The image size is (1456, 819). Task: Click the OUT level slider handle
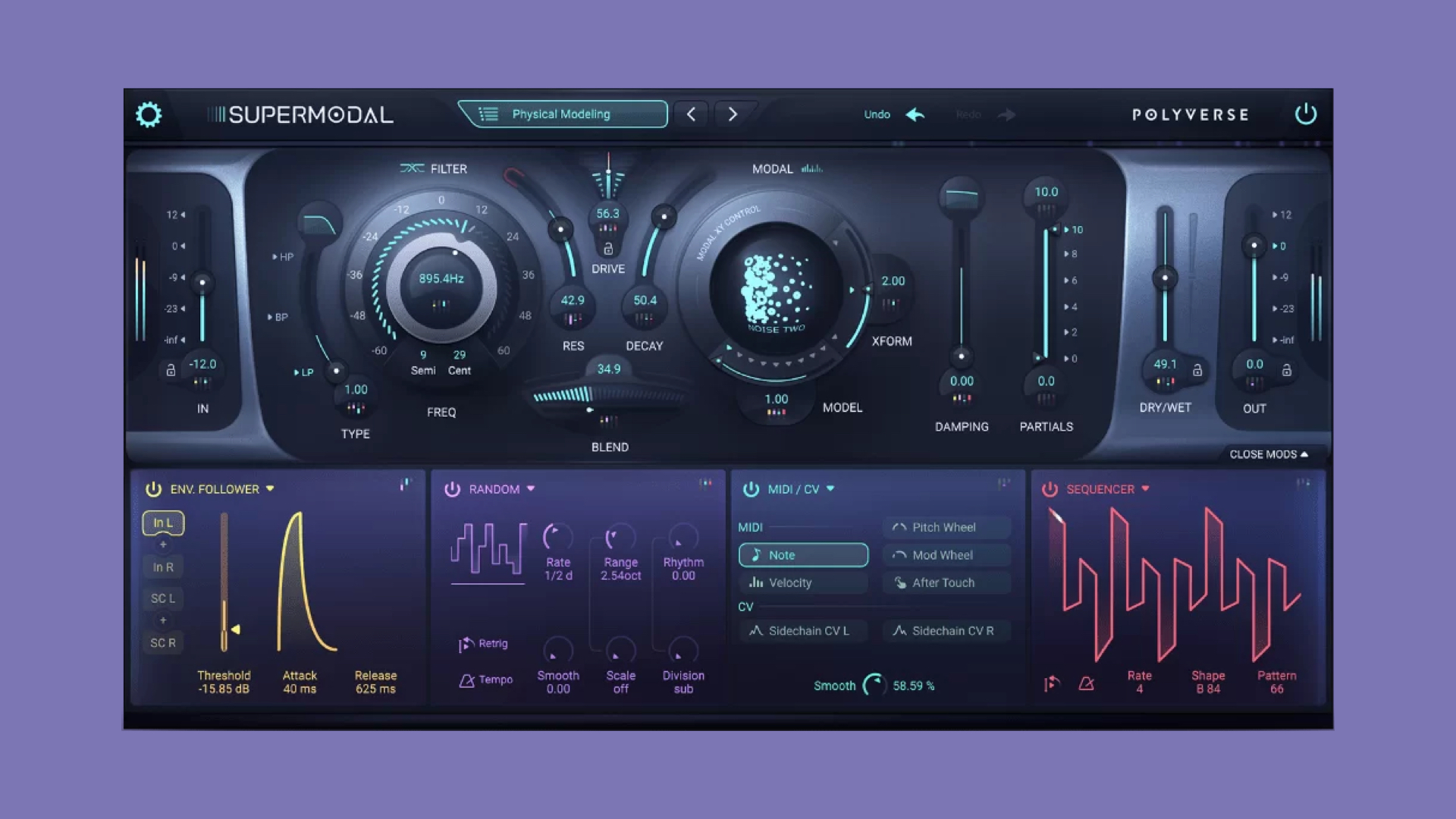click(1254, 245)
